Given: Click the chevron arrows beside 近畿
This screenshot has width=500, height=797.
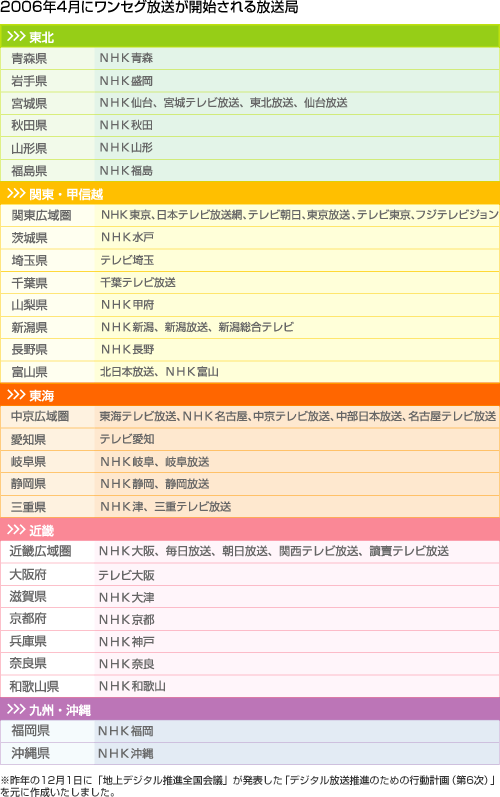Looking at the screenshot, I should click(x=16, y=530).
